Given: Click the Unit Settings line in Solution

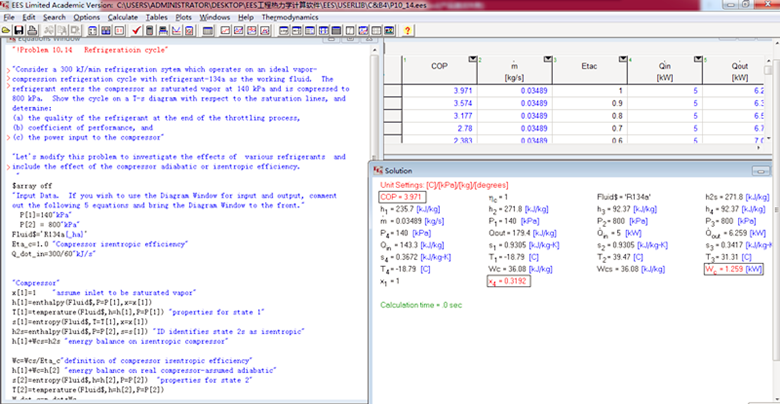Looking at the screenshot, I should 444,185.
